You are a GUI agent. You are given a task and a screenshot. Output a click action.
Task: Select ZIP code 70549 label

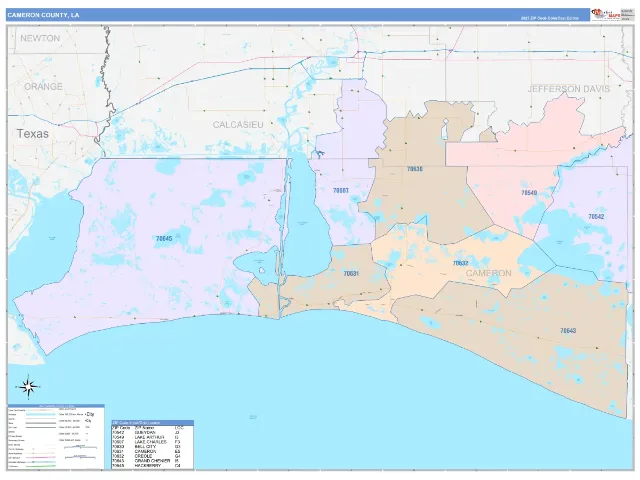click(529, 193)
